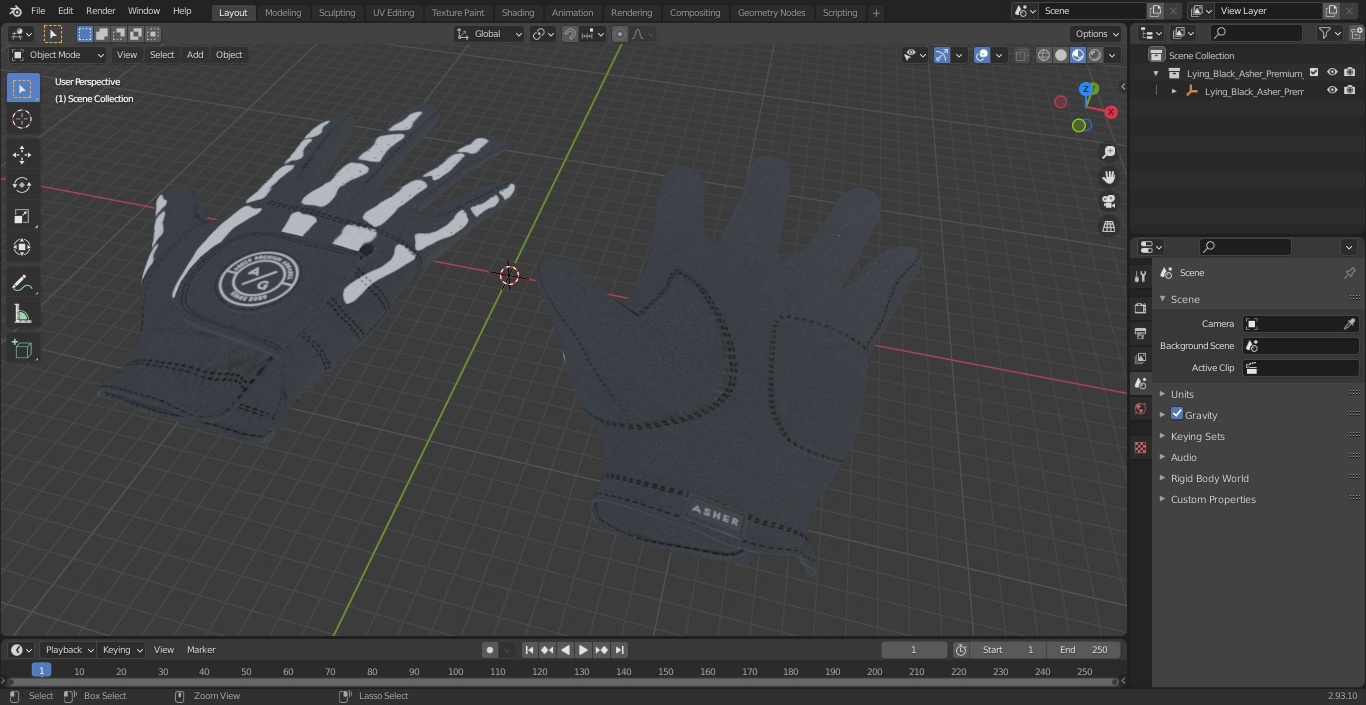Toggle collection exclude checkbox in outliner
Viewport: 1366px width, 705px height.
point(1314,73)
